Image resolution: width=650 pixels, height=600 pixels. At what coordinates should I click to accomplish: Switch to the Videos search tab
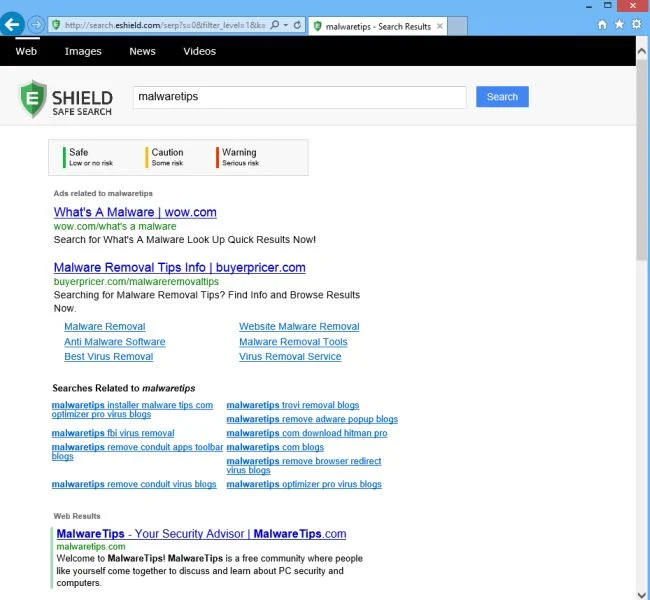(x=199, y=51)
